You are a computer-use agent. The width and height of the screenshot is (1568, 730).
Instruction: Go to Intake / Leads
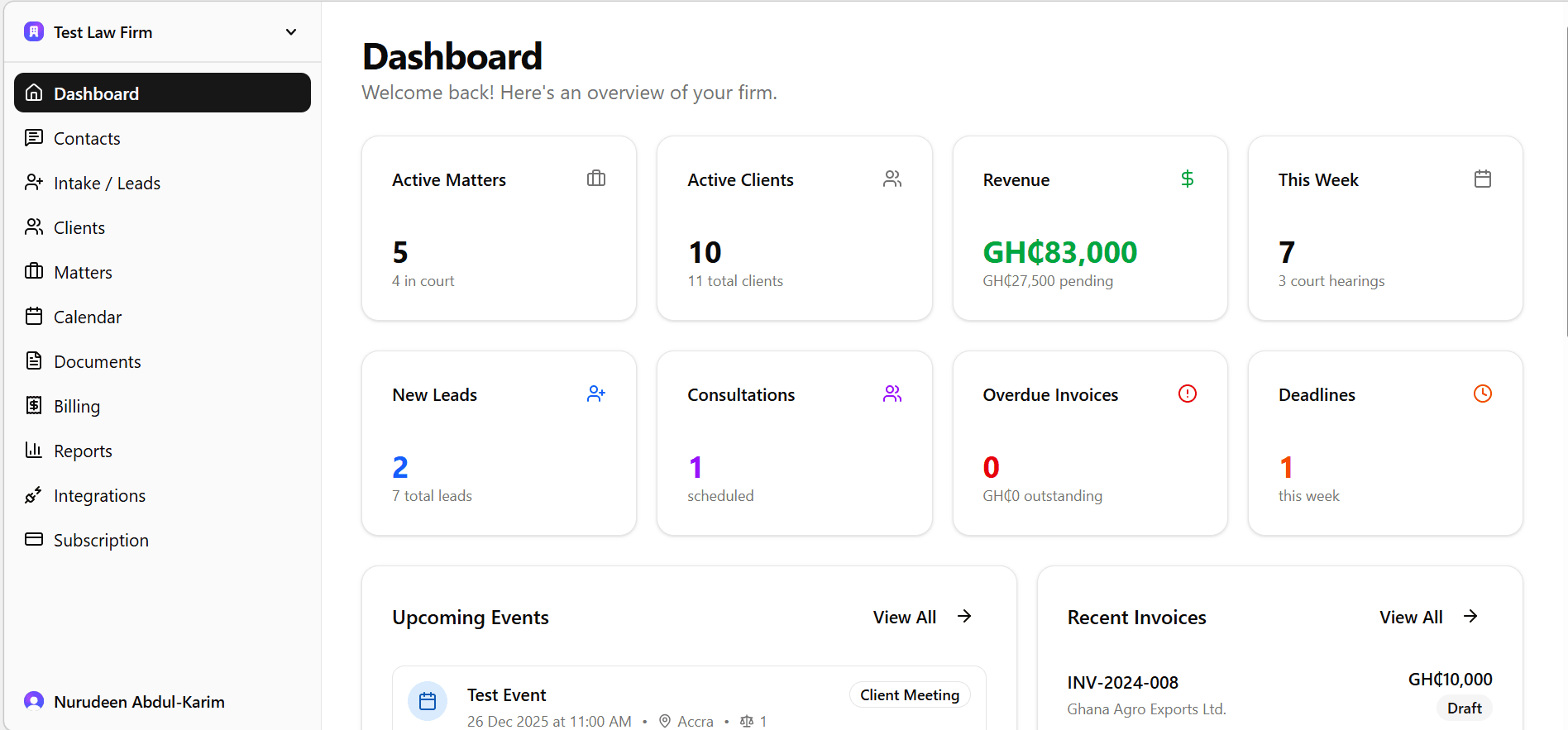[162, 183]
